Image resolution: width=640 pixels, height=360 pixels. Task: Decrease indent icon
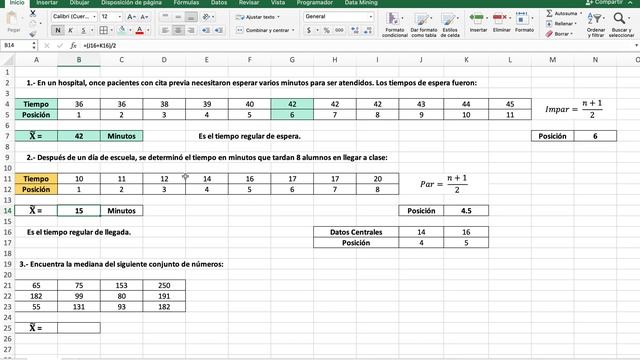(x=206, y=30)
